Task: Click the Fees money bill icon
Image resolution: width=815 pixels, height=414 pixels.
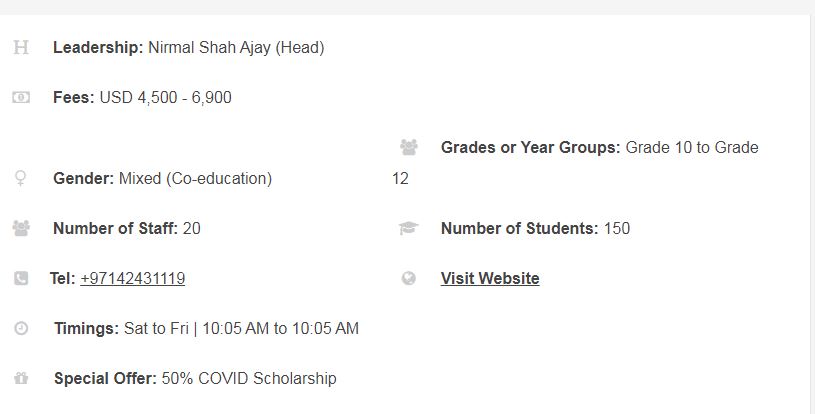Action: pos(21,97)
